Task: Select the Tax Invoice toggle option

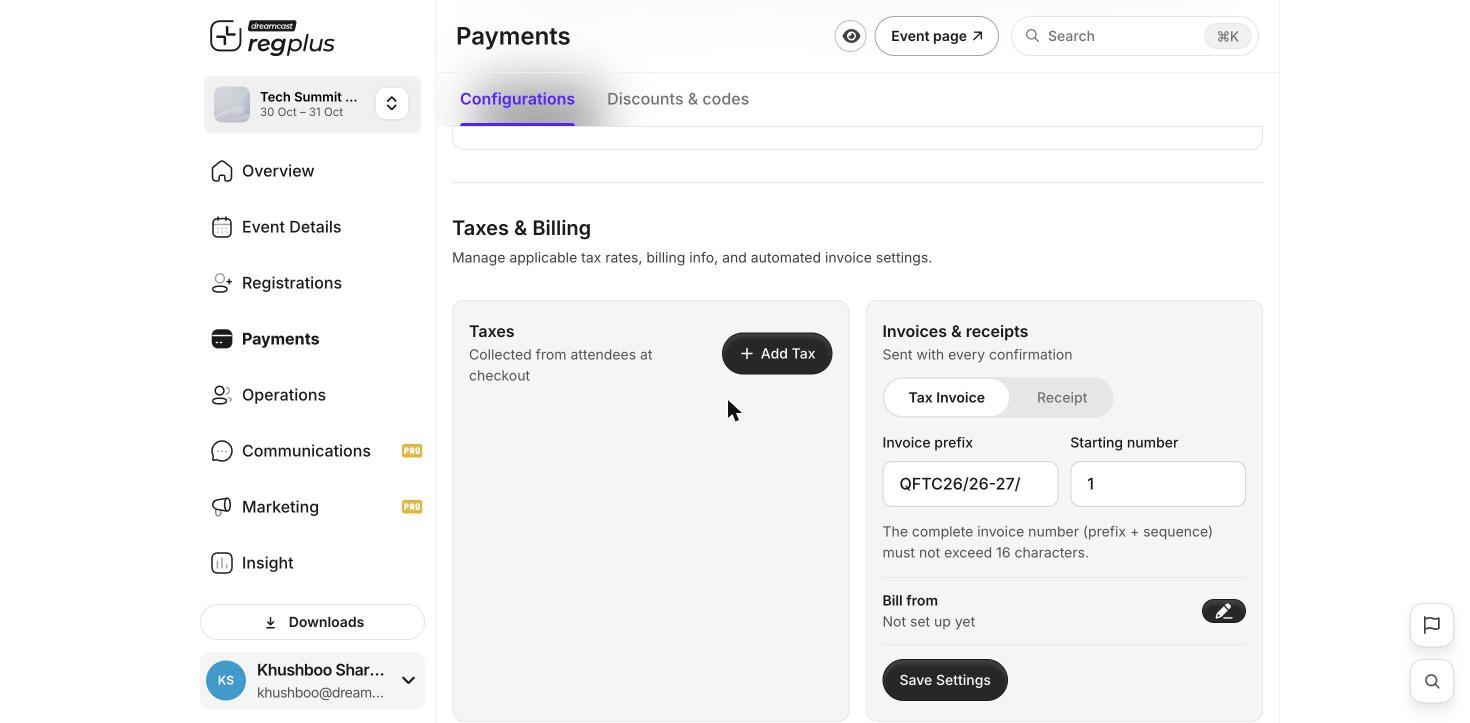Action: [947, 398]
